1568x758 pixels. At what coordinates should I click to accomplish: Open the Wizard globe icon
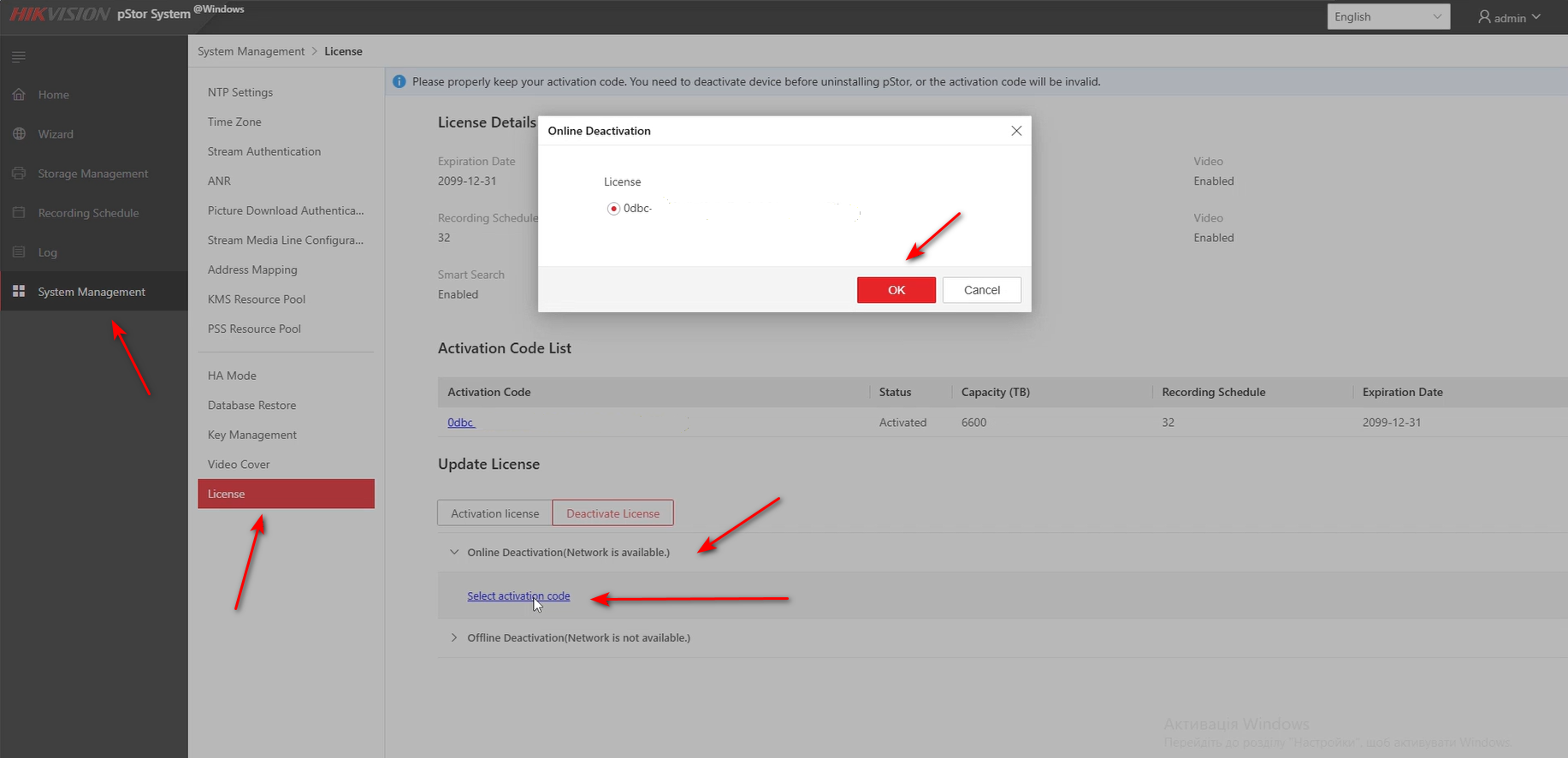(x=19, y=134)
